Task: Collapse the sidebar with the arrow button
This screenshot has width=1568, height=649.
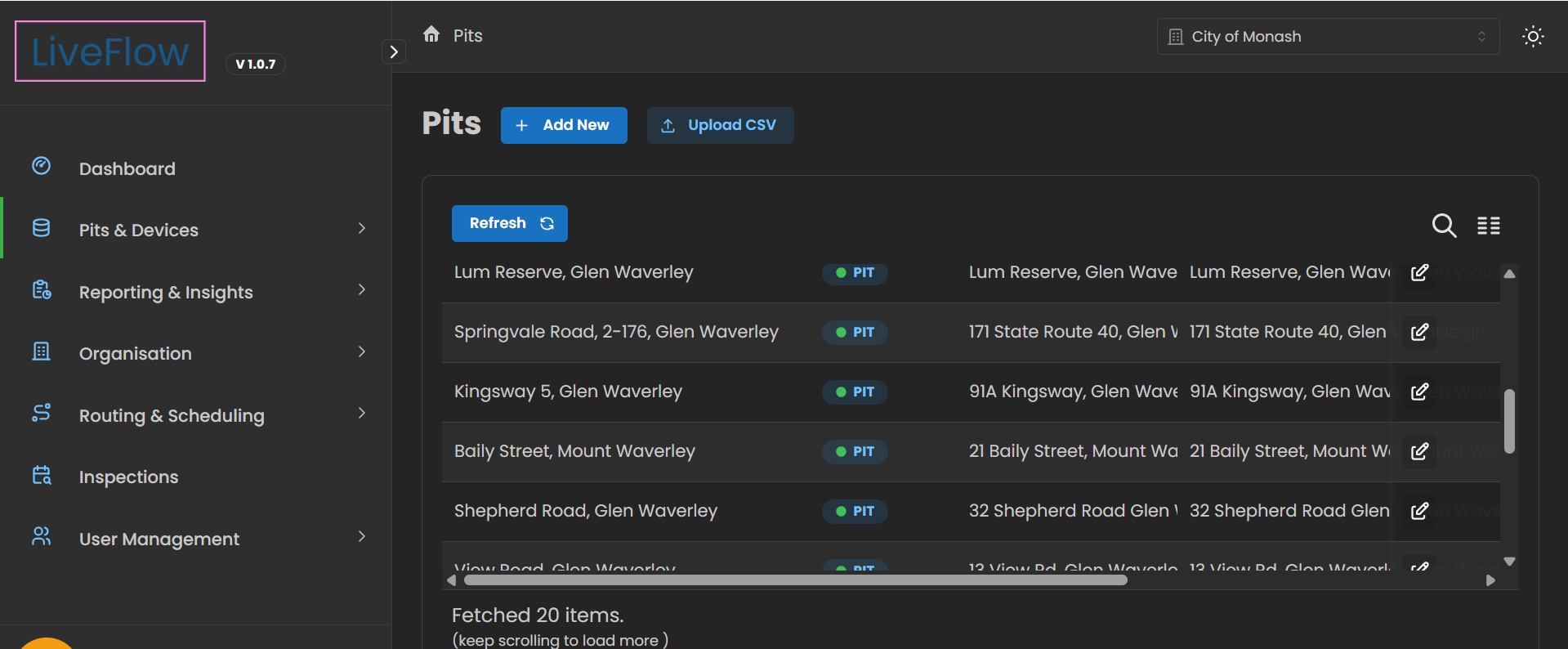Action: [394, 51]
